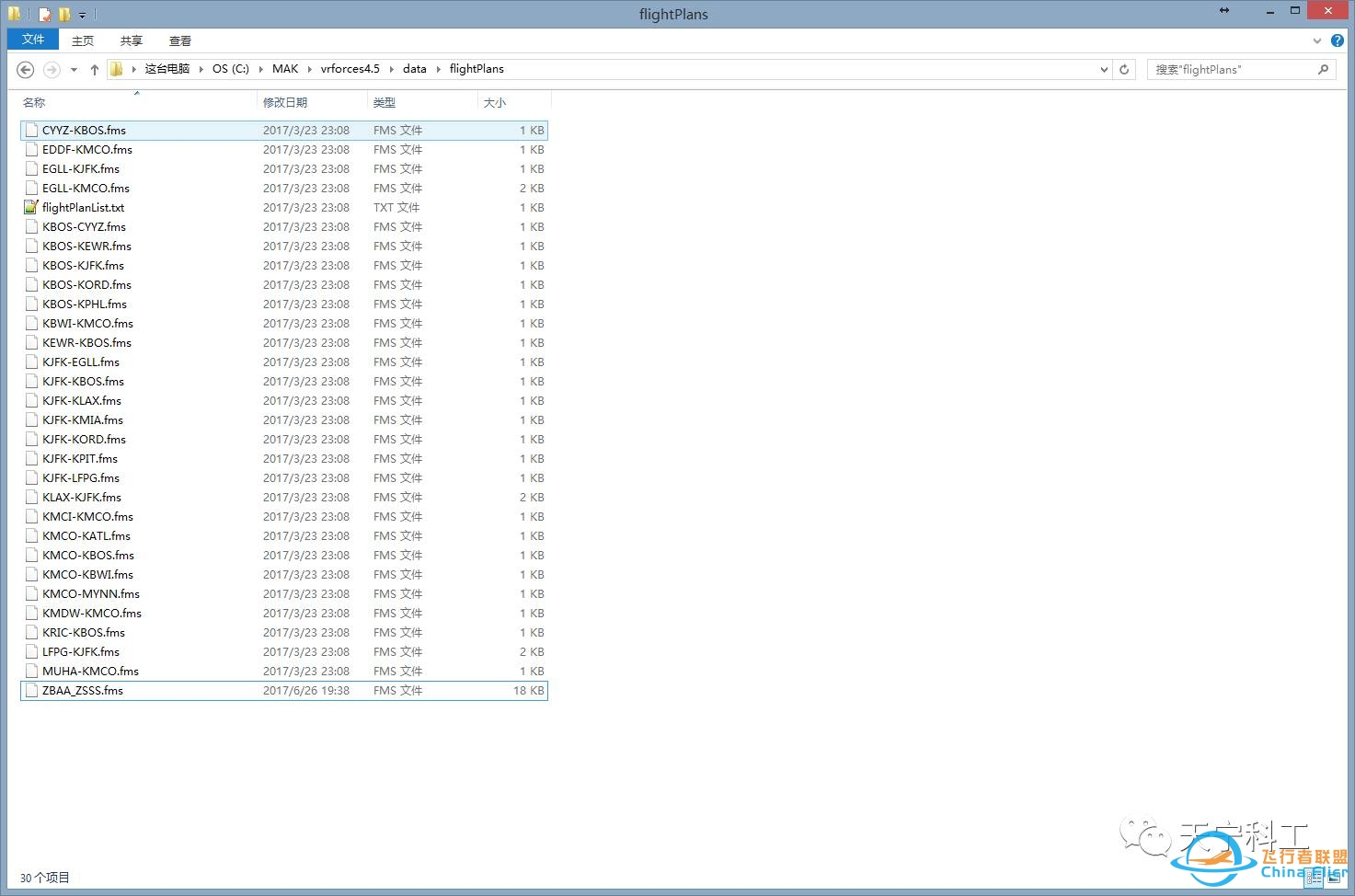1355x896 pixels.
Task: Select the flightPlanList.txt notepad icon
Action: (31, 208)
